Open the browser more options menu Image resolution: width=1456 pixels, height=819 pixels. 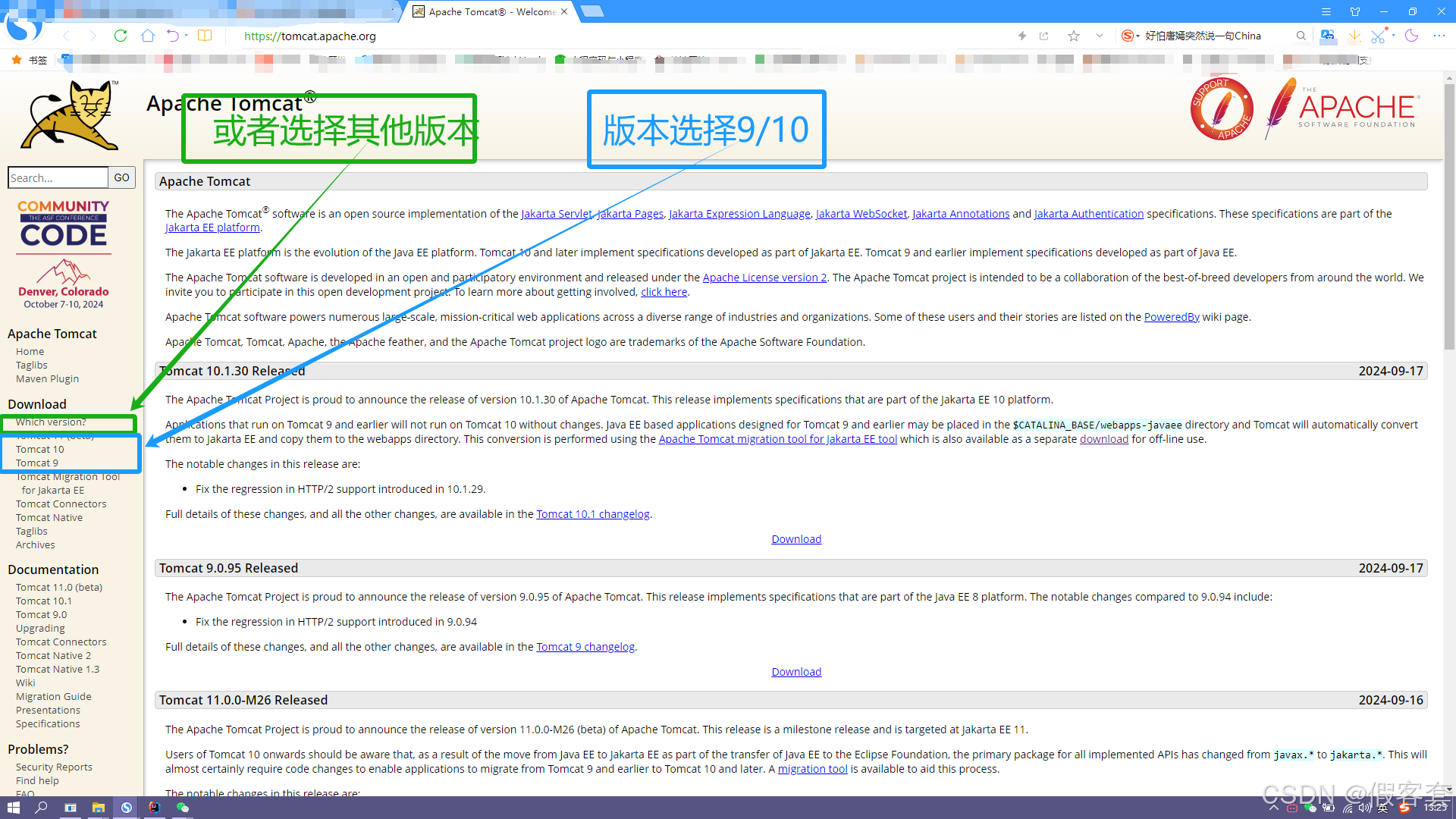point(1439,36)
